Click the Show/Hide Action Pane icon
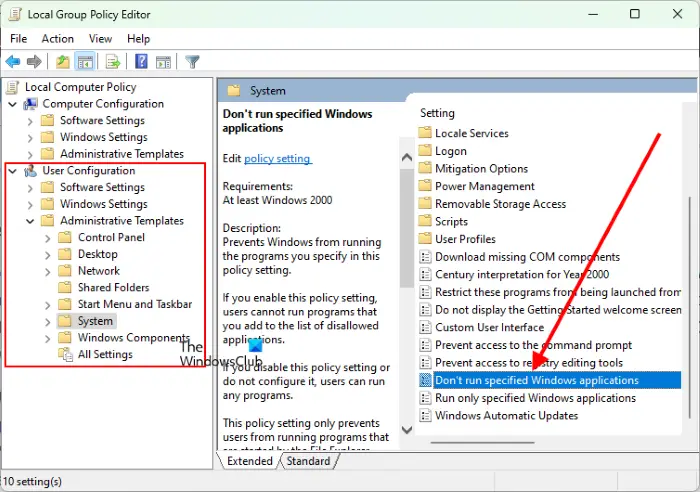This screenshot has width=700, height=492. pyautogui.click(x=163, y=62)
